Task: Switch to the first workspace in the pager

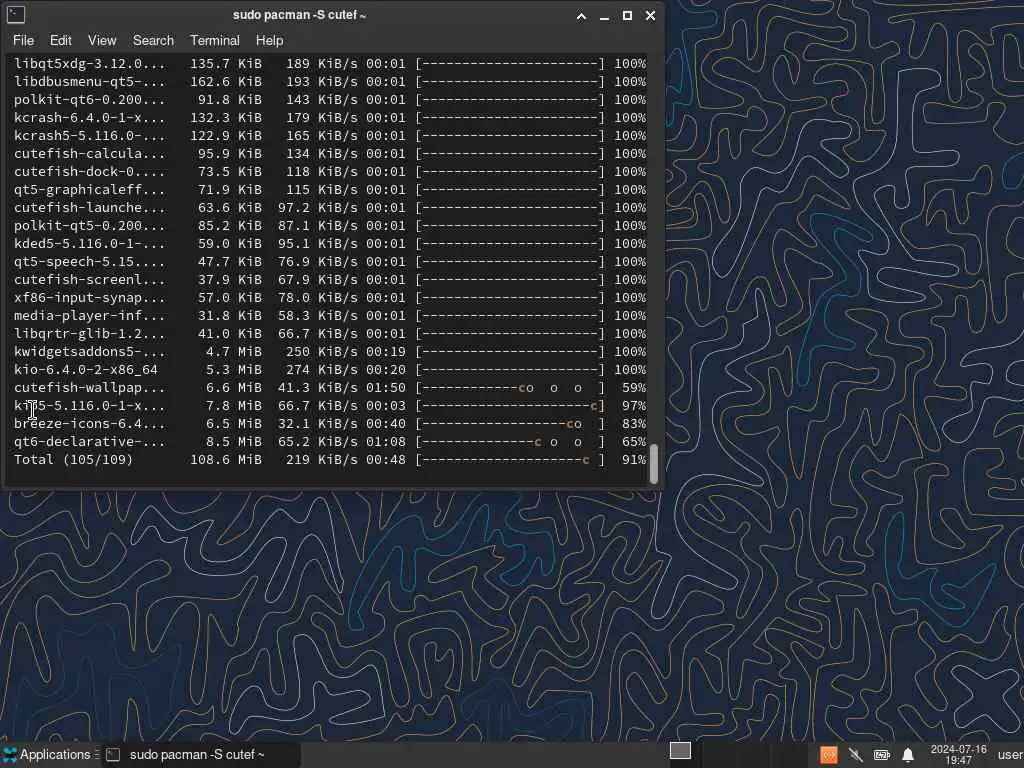Action: click(x=680, y=751)
